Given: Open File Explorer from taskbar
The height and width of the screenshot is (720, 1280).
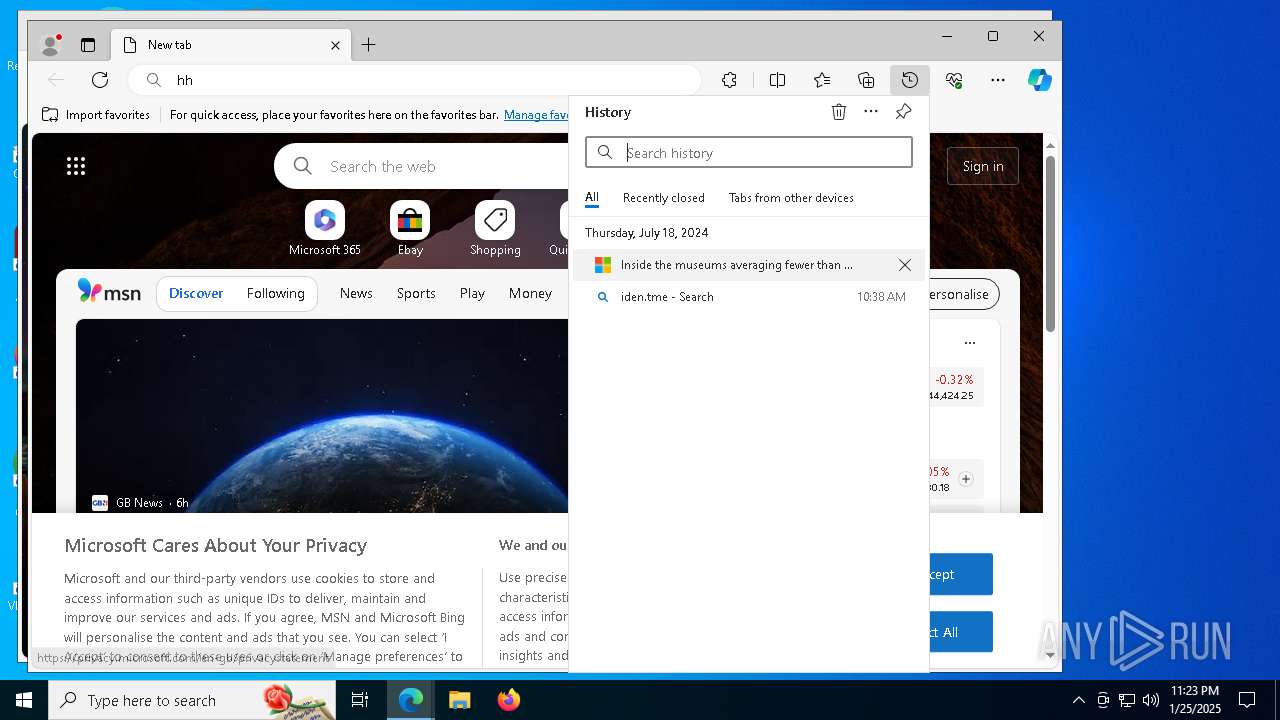Looking at the screenshot, I should click(459, 700).
